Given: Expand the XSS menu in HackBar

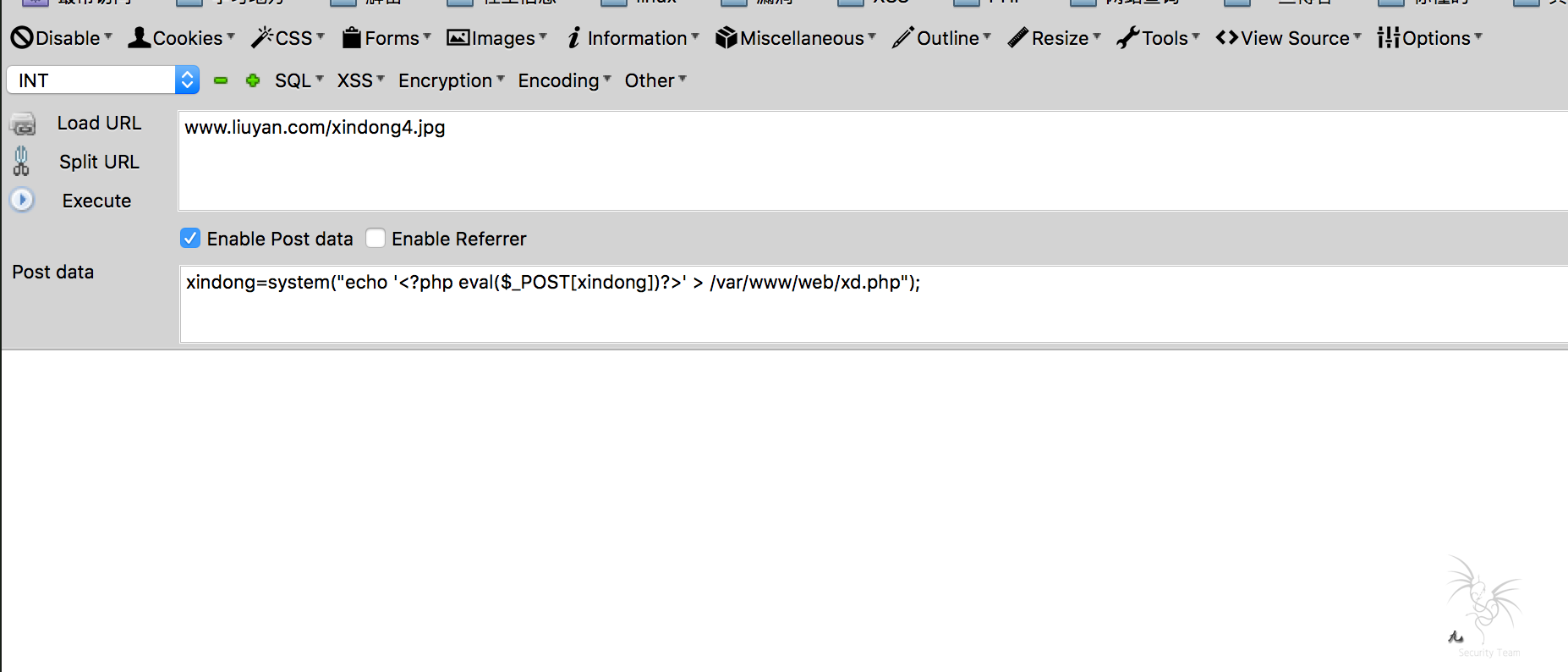Looking at the screenshot, I should click(361, 80).
